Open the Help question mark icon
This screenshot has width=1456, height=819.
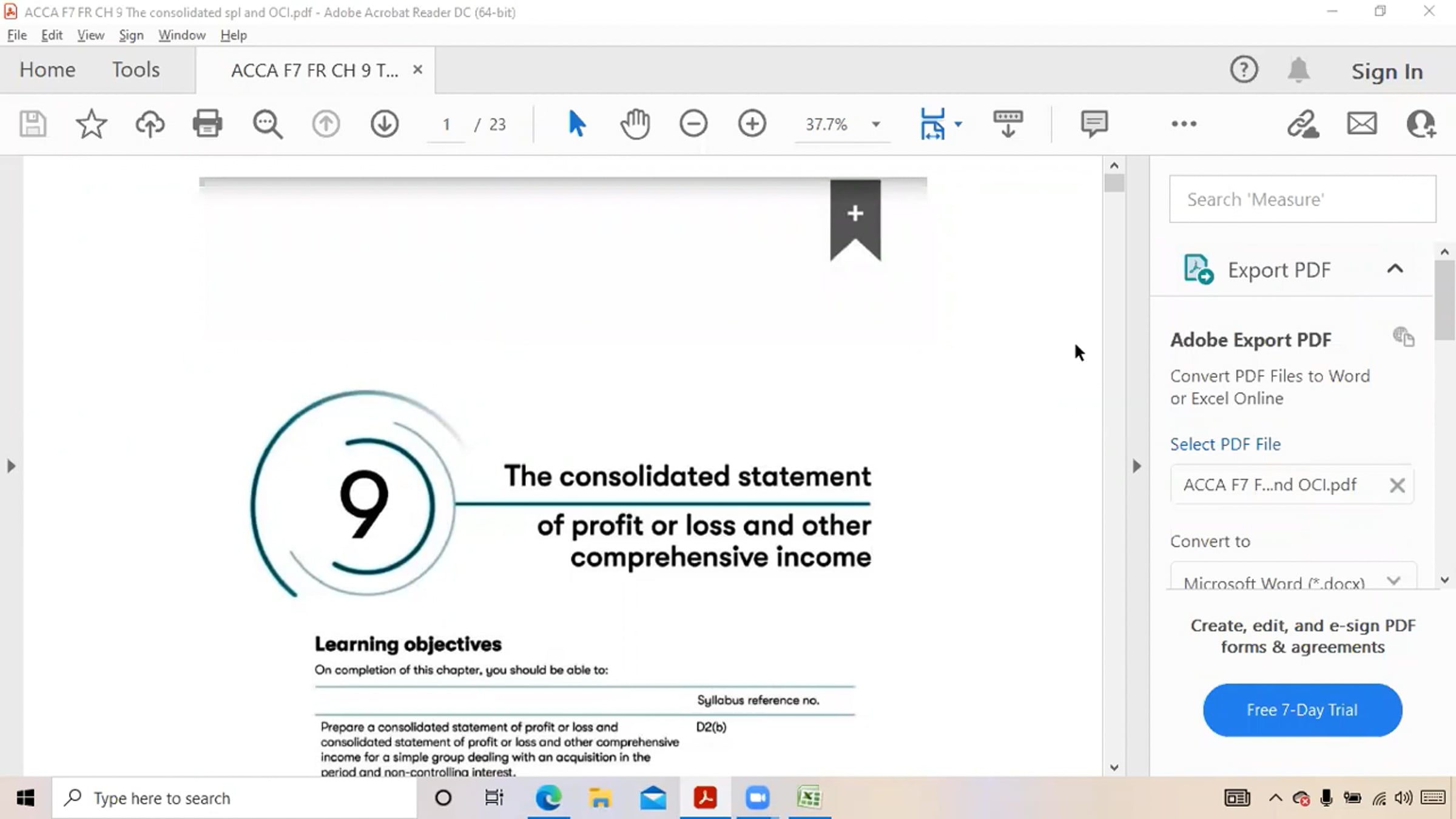[1244, 70]
